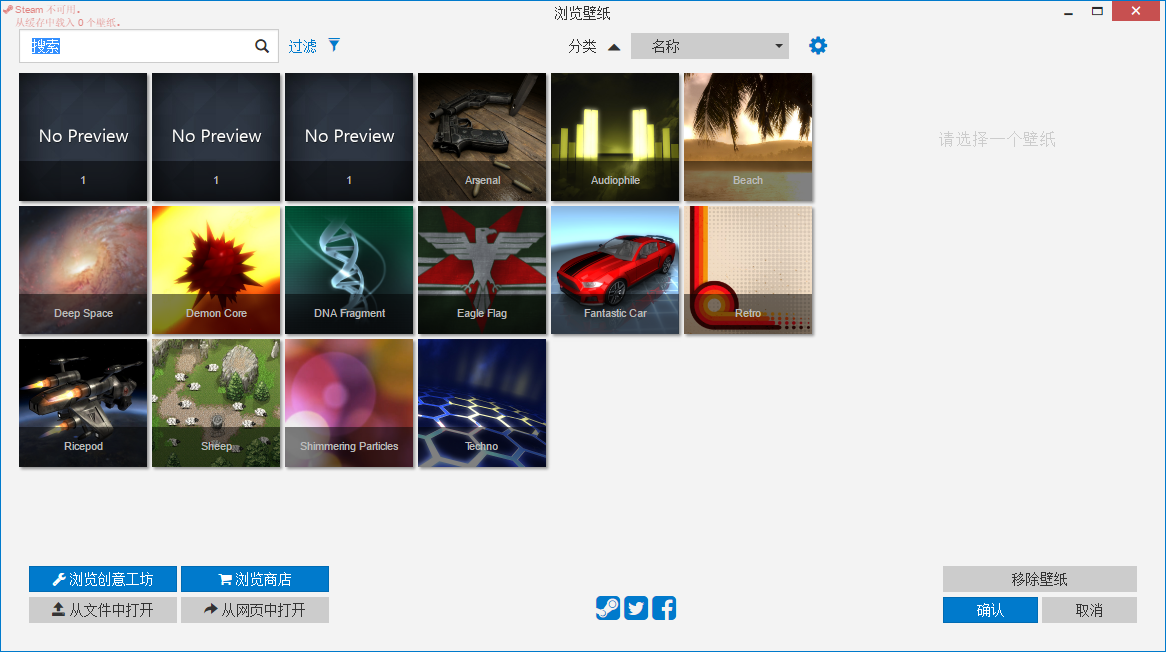Click the 移除壁纸 button
1166x652 pixels.
click(1039, 578)
